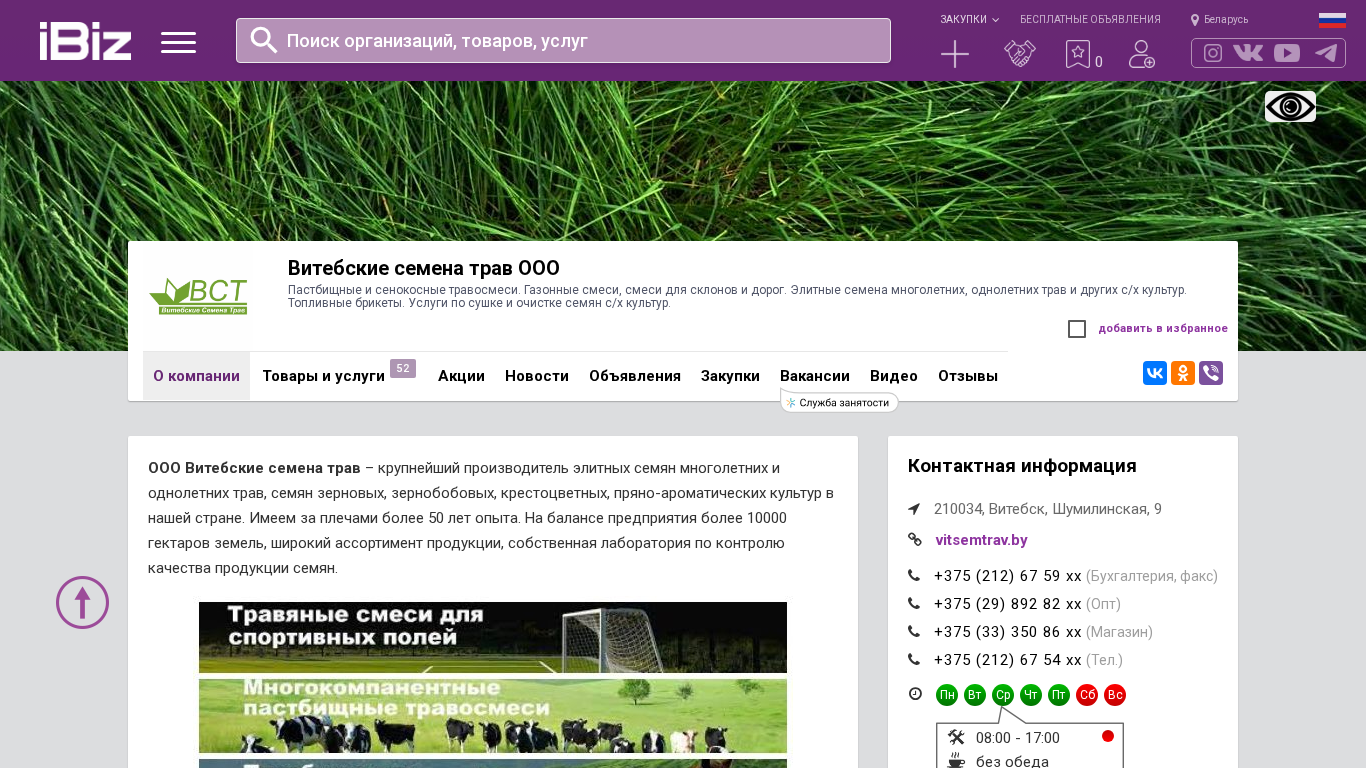Click the Russian flag language icon

[1332, 20]
